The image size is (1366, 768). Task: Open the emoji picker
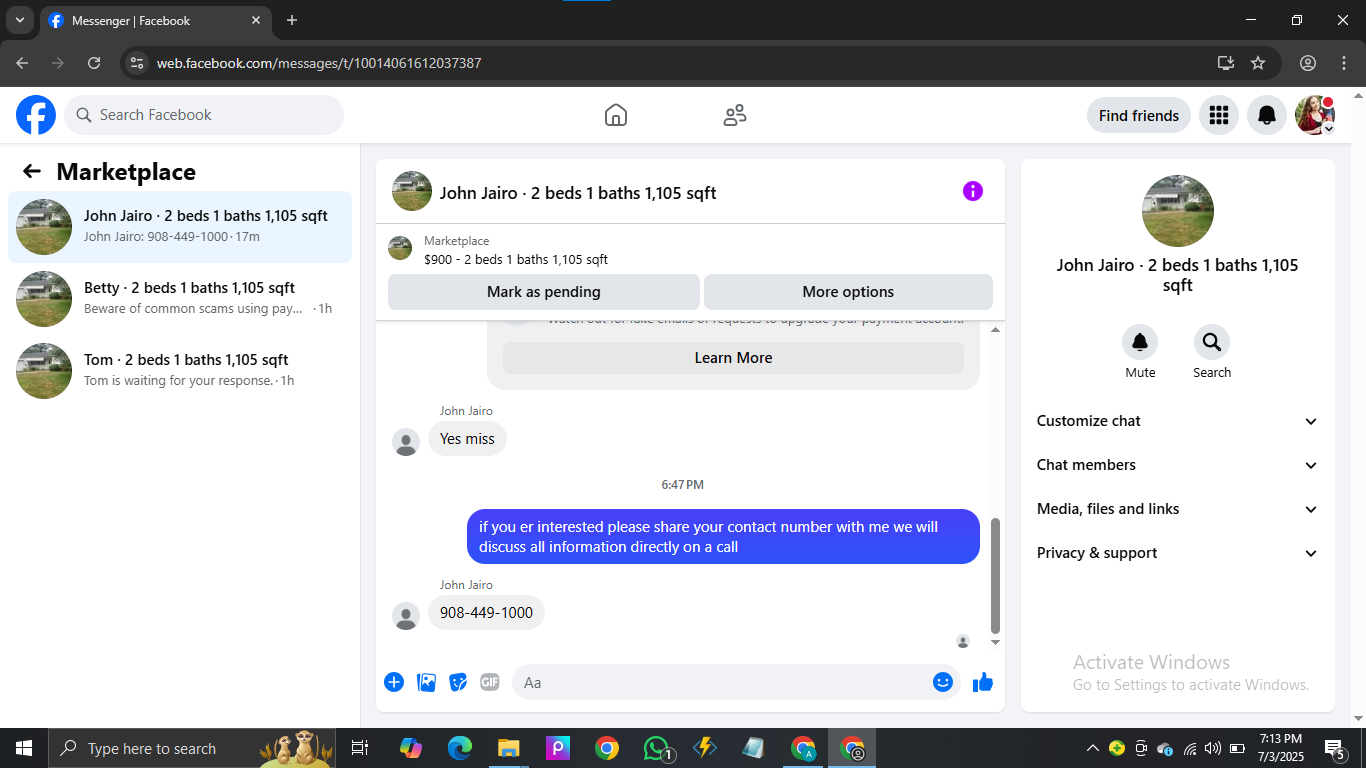pyautogui.click(x=943, y=682)
